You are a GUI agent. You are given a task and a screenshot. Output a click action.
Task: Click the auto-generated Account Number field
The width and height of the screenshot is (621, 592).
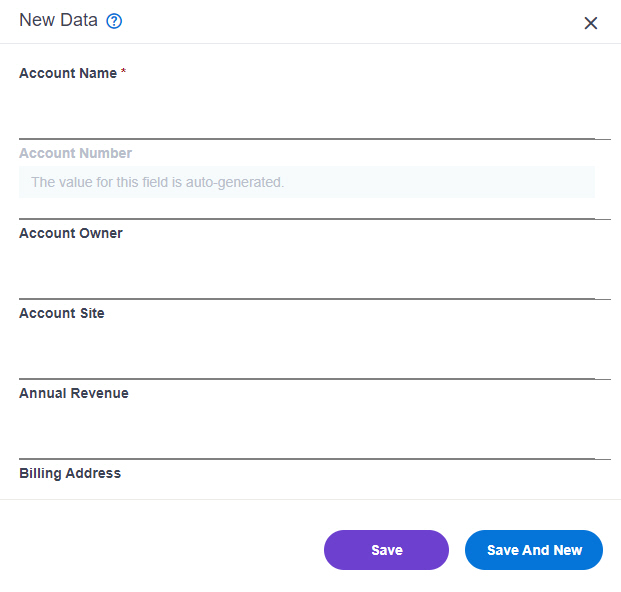coord(307,182)
